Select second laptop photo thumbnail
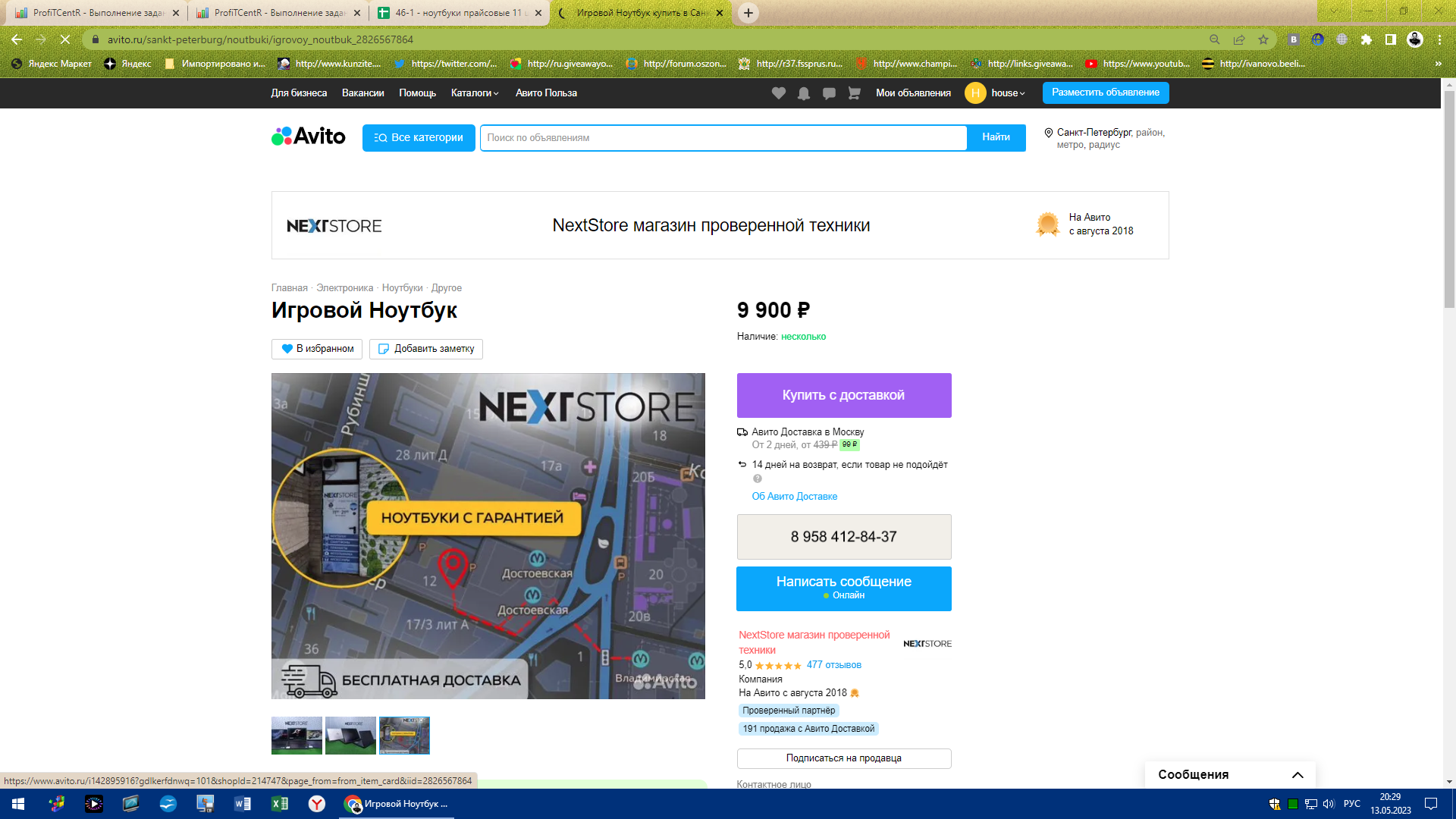 (350, 735)
